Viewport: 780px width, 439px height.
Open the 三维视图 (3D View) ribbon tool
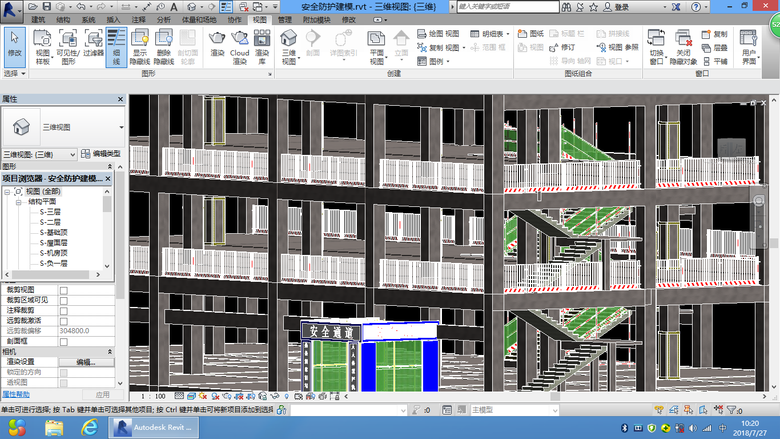[288, 42]
